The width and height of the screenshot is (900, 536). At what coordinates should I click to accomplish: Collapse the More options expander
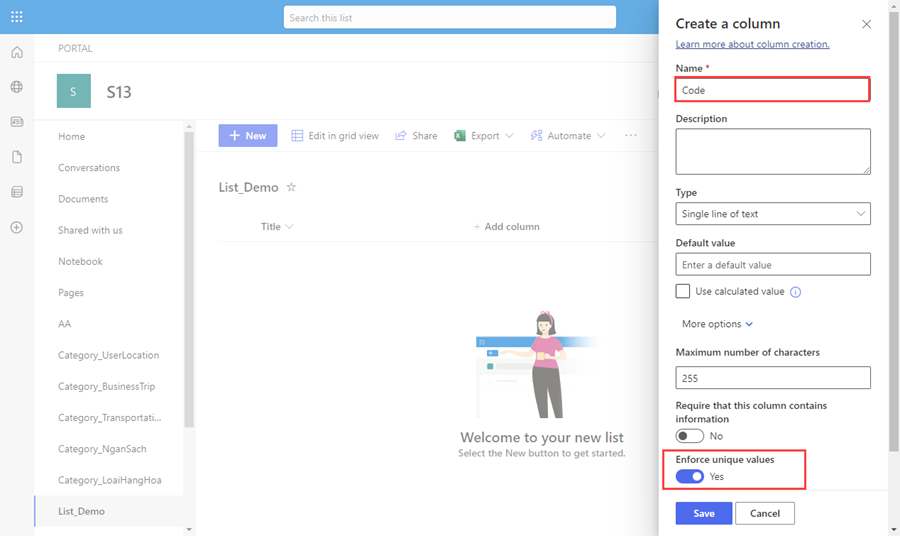point(717,324)
